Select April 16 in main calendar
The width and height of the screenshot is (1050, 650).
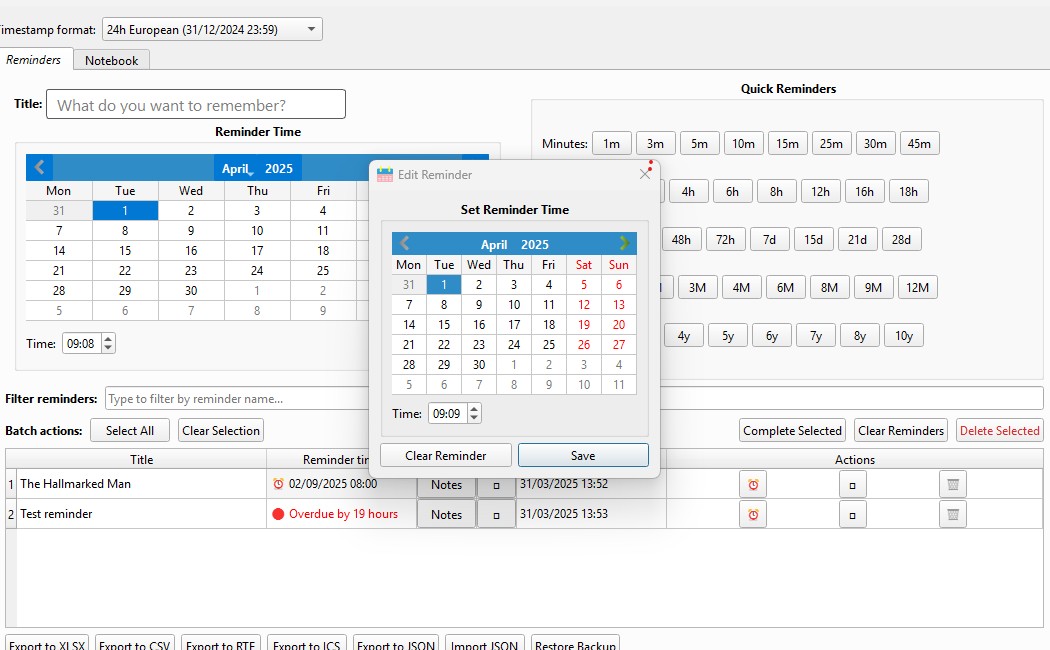pyautogui.click(x=191, y=250)
